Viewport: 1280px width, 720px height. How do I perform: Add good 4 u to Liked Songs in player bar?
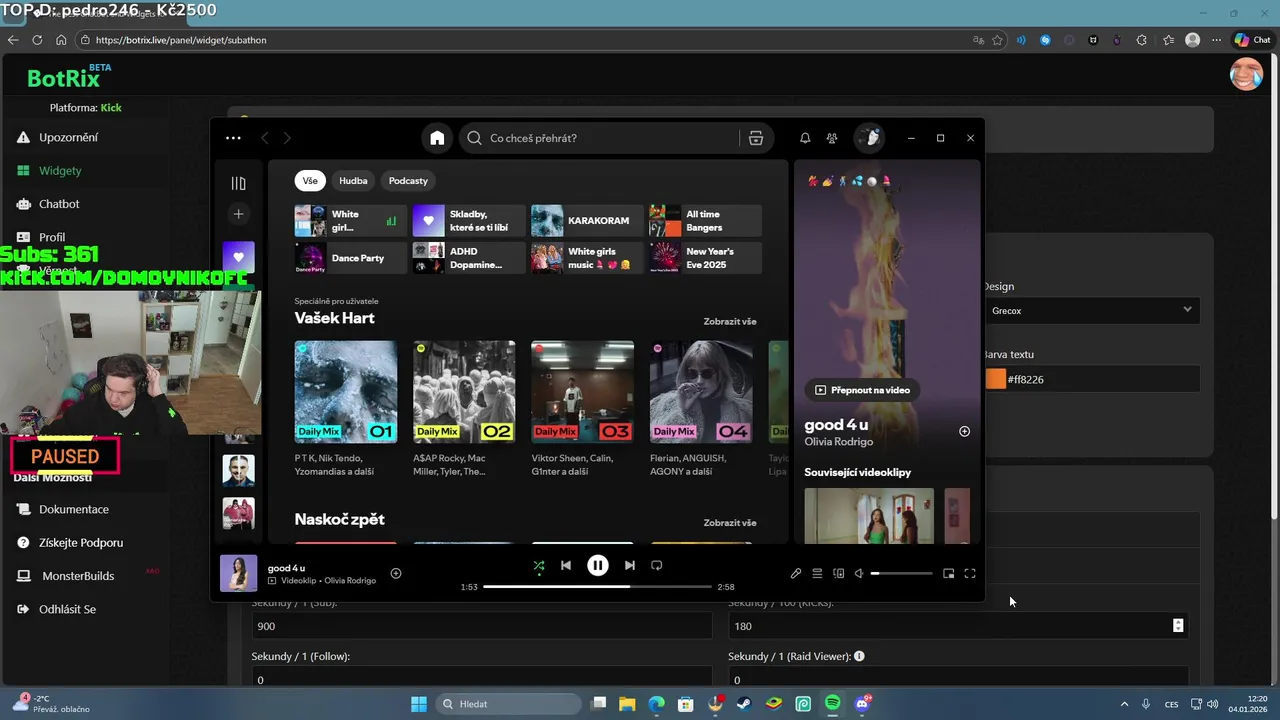point(396,573)
